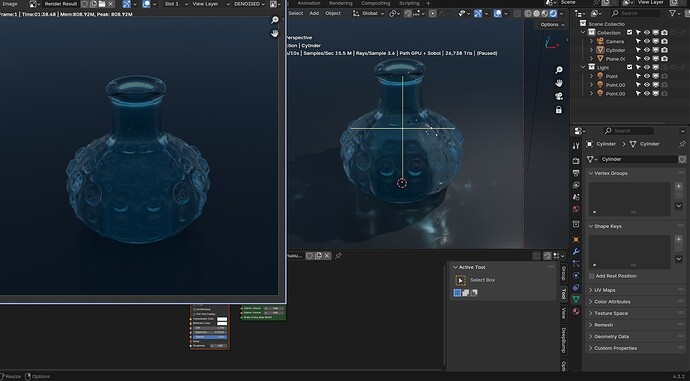Switch to the Rendering workspace tab
The height and width of the screenshot is (381, 690).
pos(341,3)
